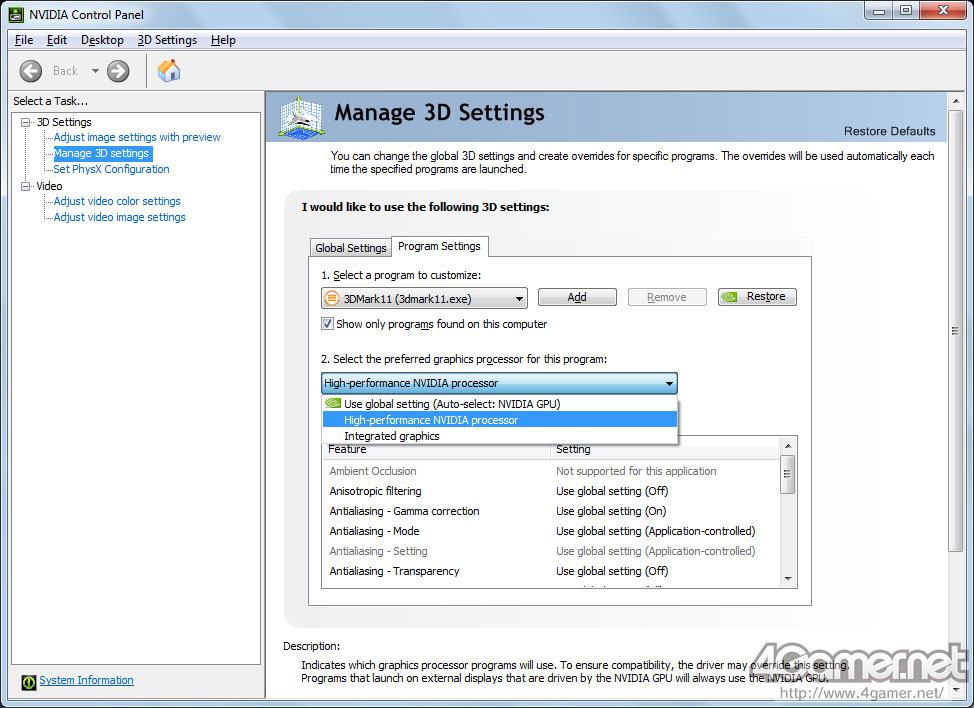The image size is (974, 708).
Task: Select Antialiasing - Gamma correction row
Action: click(552, 511)
